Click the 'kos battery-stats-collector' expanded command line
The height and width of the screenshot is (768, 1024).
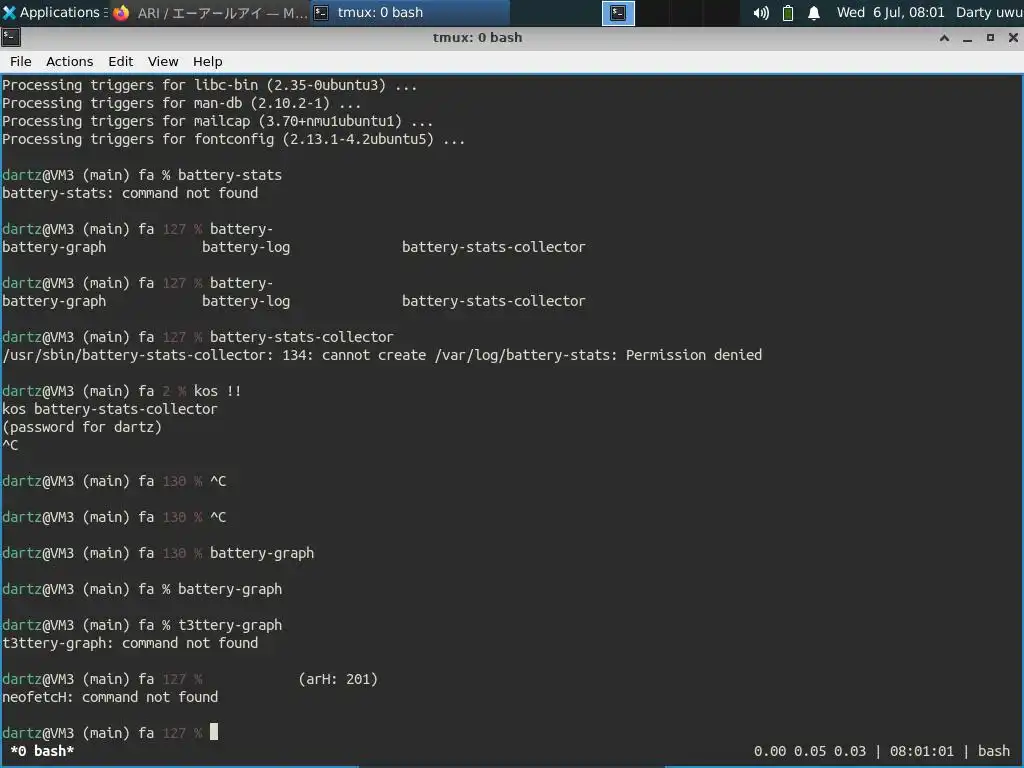[110, 409]
